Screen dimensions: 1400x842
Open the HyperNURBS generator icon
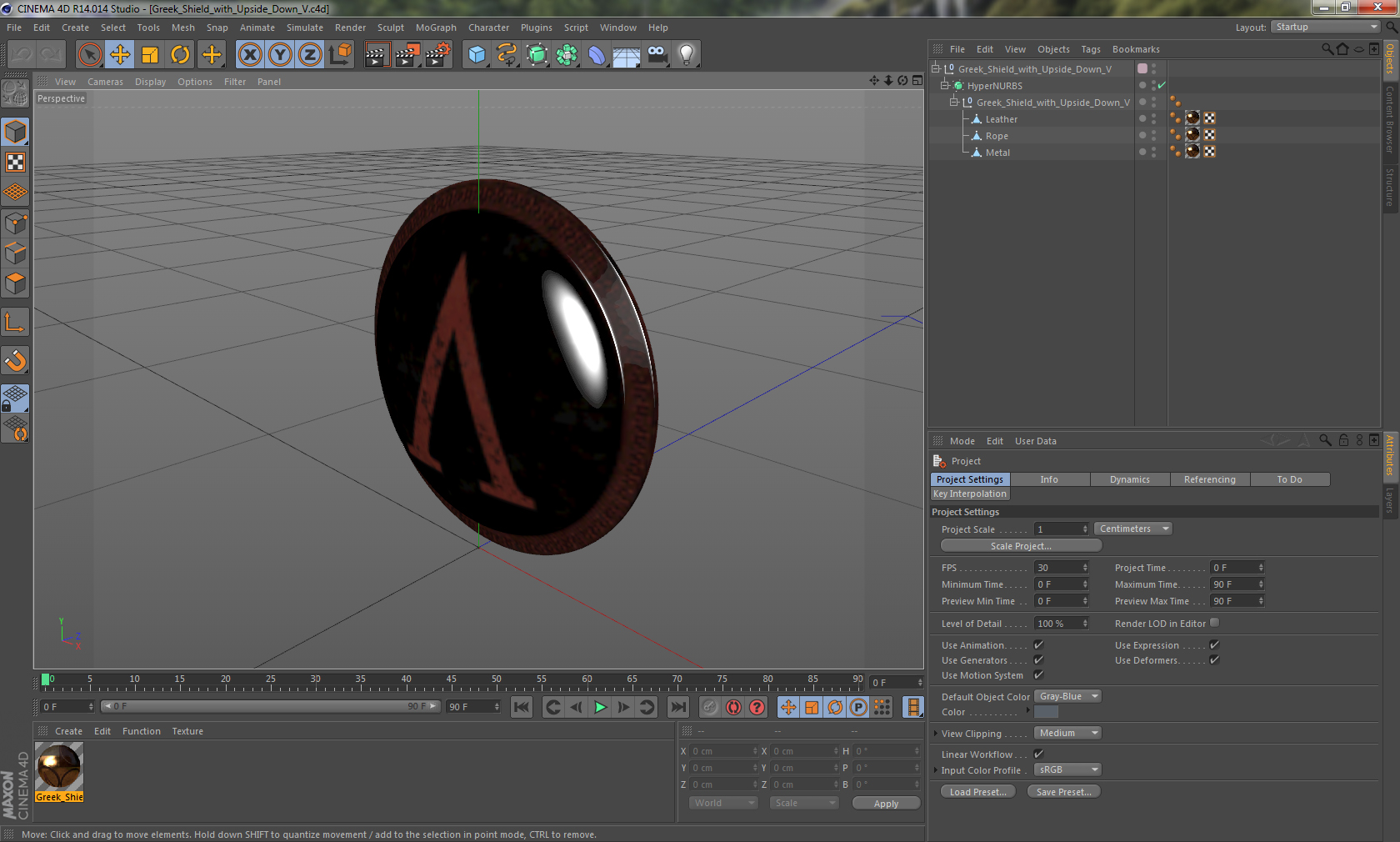(537, 55)
